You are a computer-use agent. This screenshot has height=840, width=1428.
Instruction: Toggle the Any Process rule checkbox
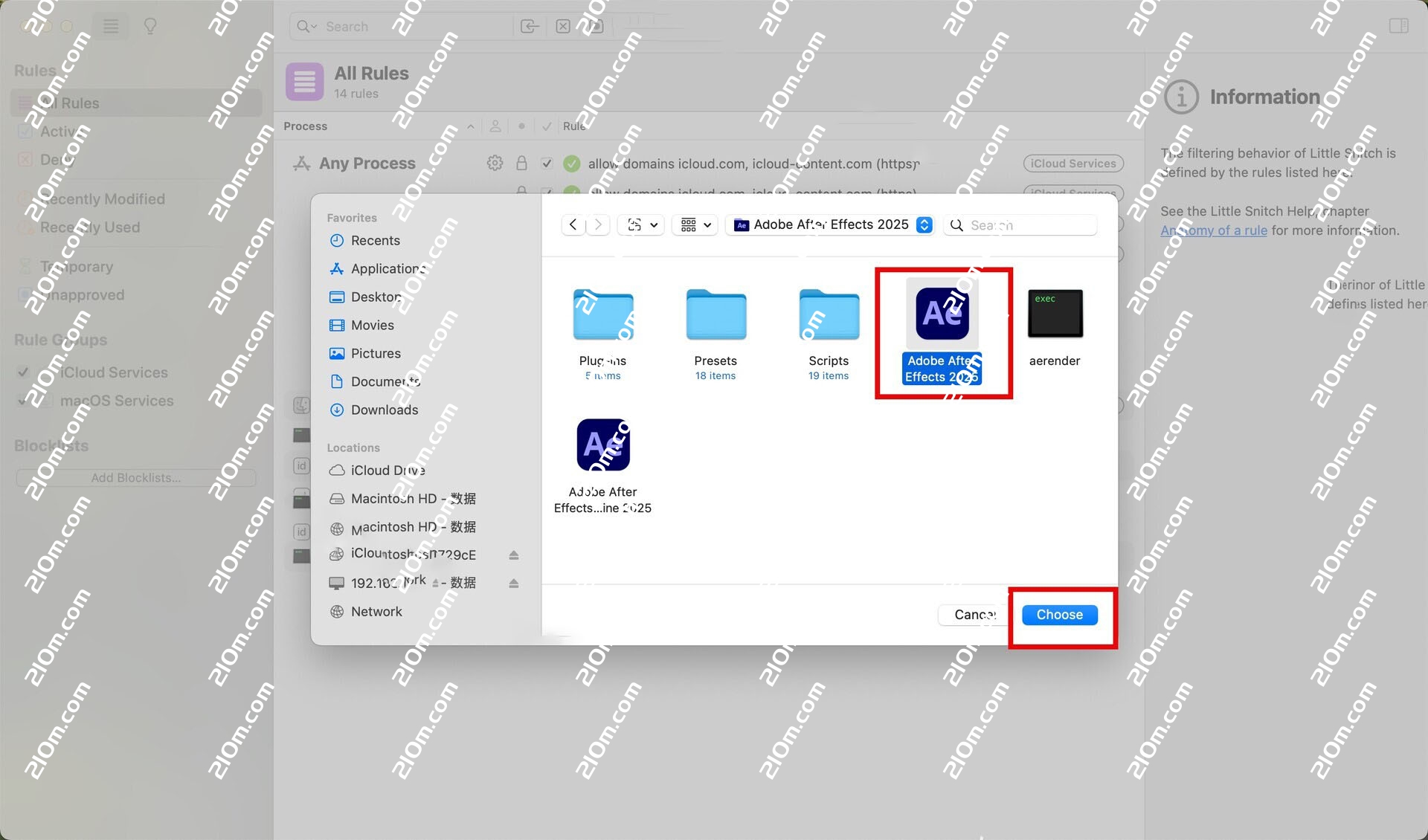[x=547, y=164]
